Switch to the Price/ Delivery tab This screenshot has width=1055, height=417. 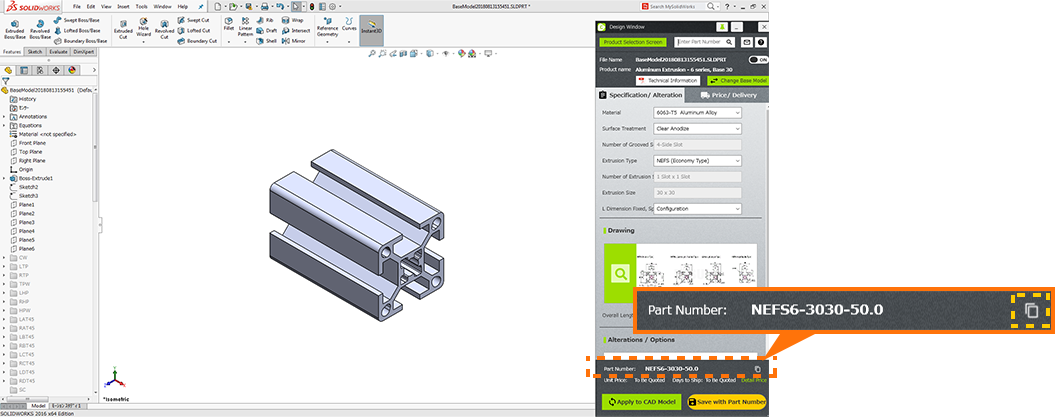729,96
